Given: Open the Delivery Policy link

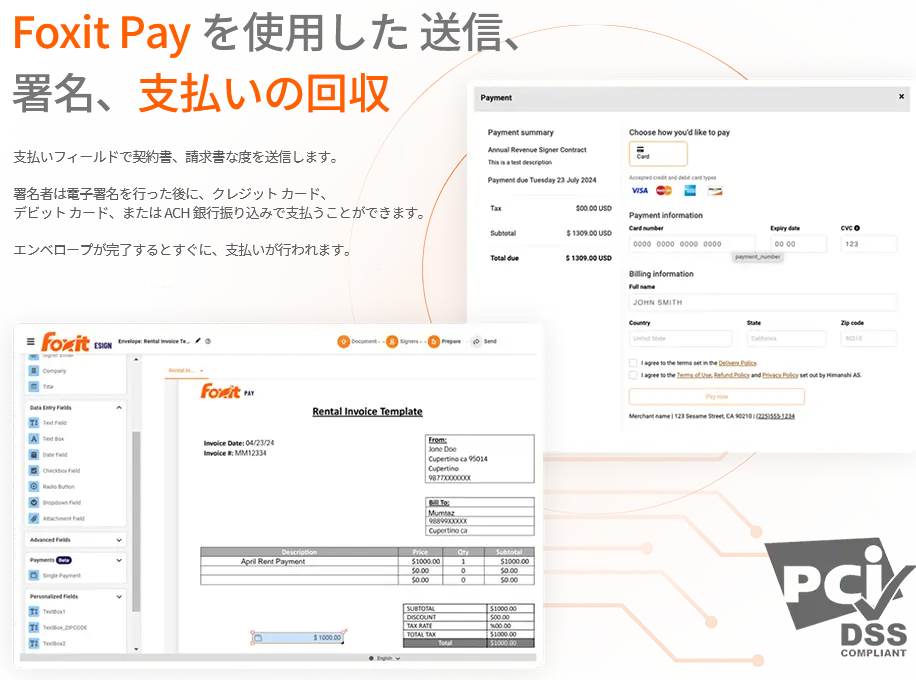Looking at the screenshot, I should [737, 363].
